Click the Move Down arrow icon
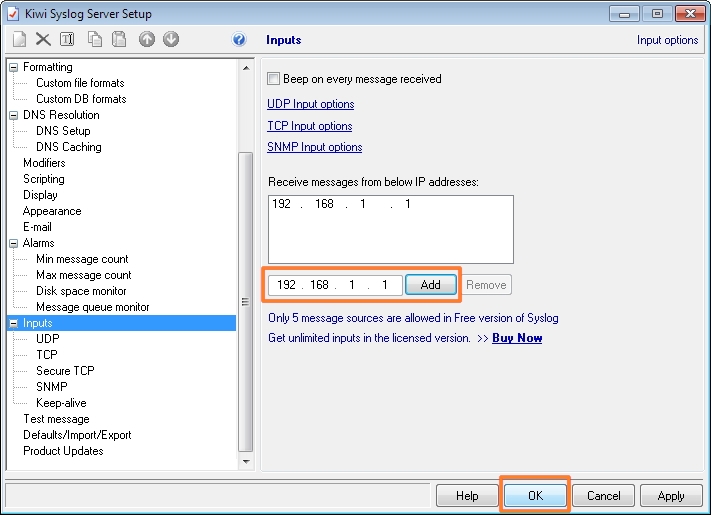711x515 pixels. pyautogui.click(x=171, y=40)
